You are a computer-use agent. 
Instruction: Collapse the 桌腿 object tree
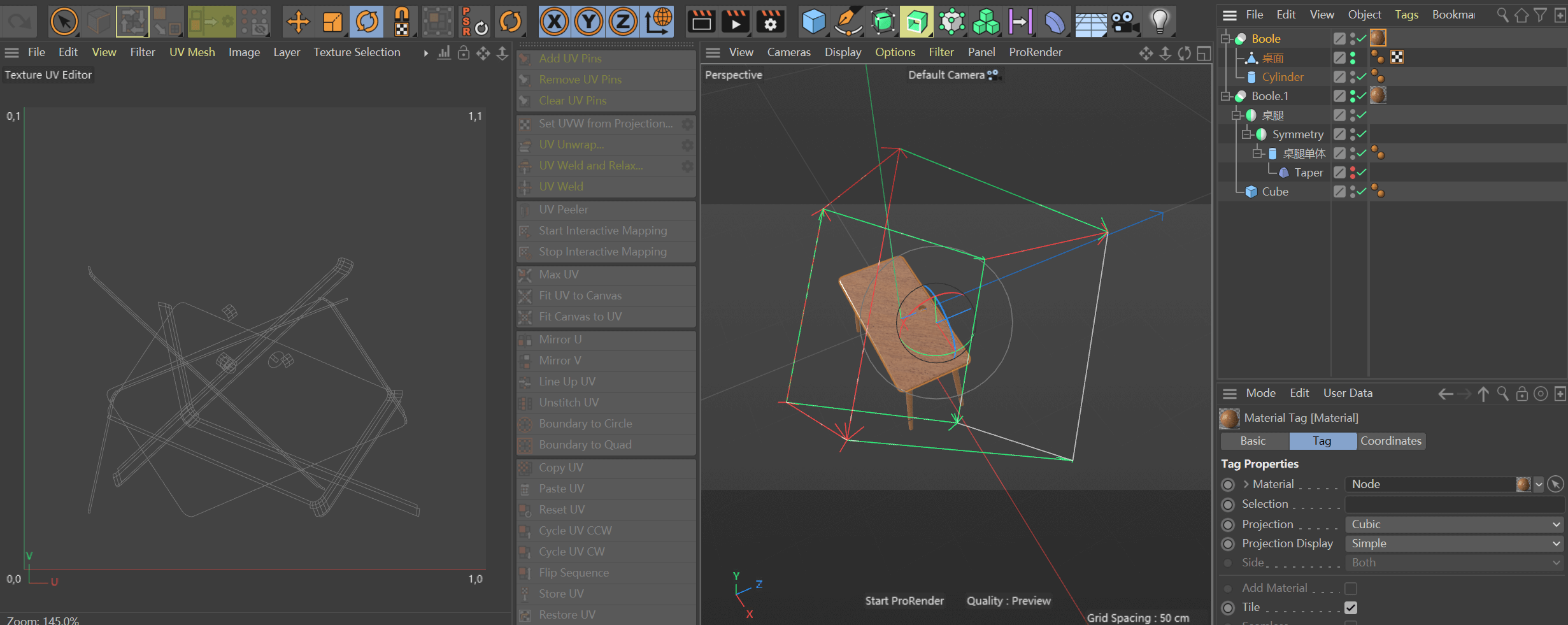click(x=1236, y=115)
